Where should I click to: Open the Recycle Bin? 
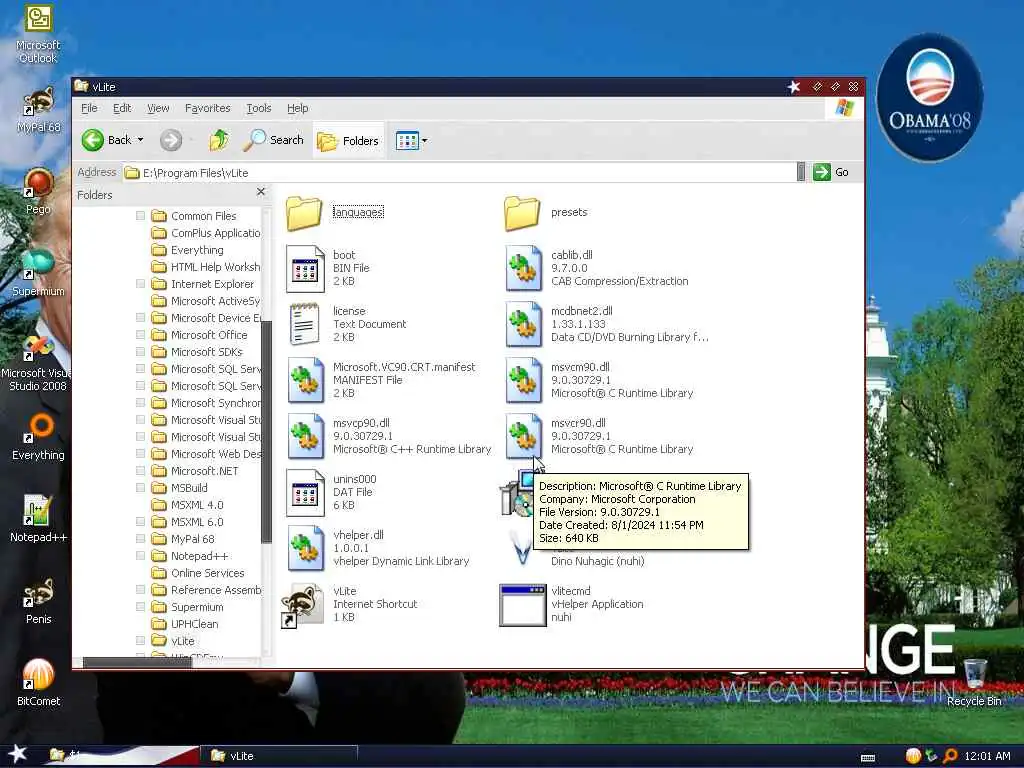tap(974, 682)
